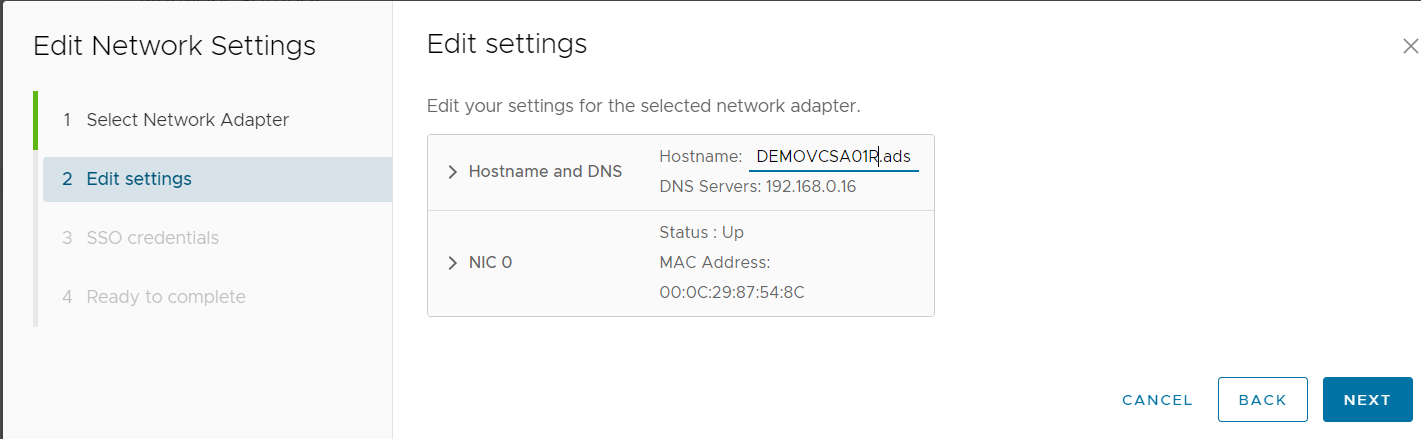Close the Edit settings dialog with X

point(1410,46)
